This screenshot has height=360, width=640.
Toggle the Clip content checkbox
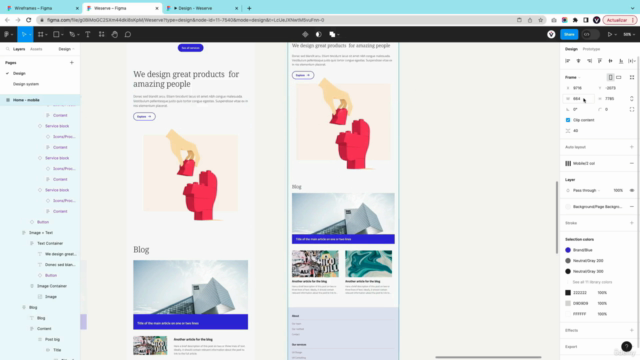(x=568, y=120)
